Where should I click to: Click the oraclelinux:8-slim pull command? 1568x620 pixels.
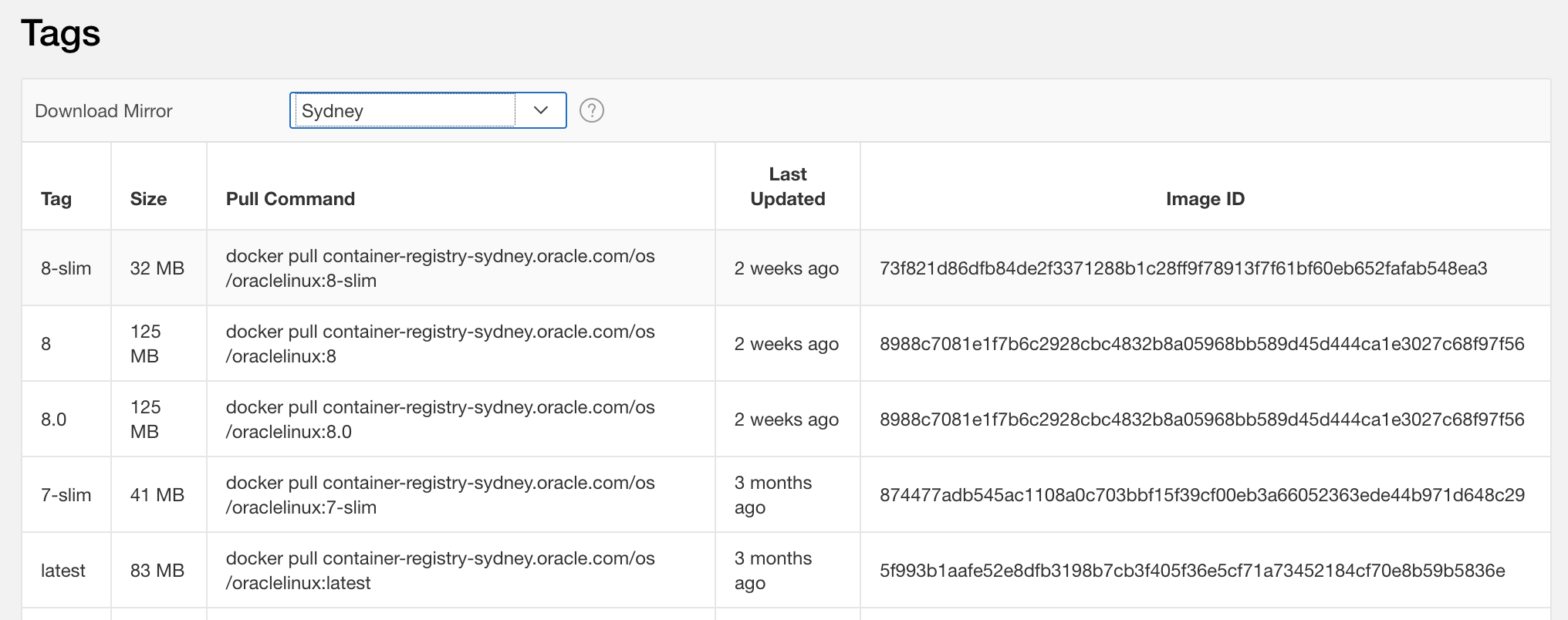coord(440,268)
